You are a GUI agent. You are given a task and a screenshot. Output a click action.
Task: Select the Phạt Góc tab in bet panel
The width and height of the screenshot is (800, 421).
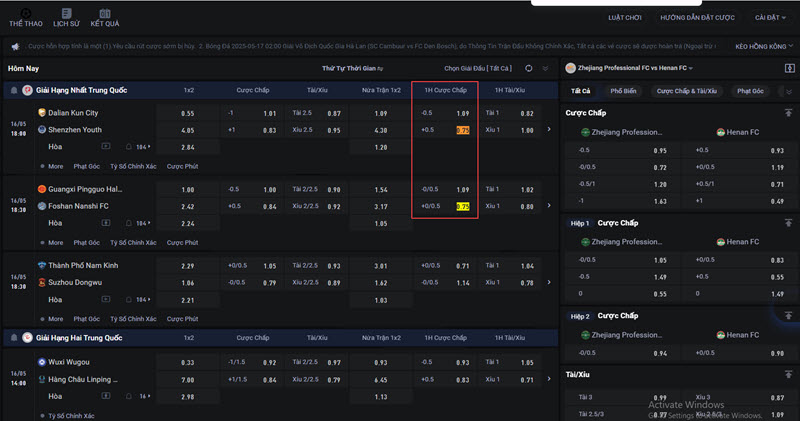click(750, 91)
